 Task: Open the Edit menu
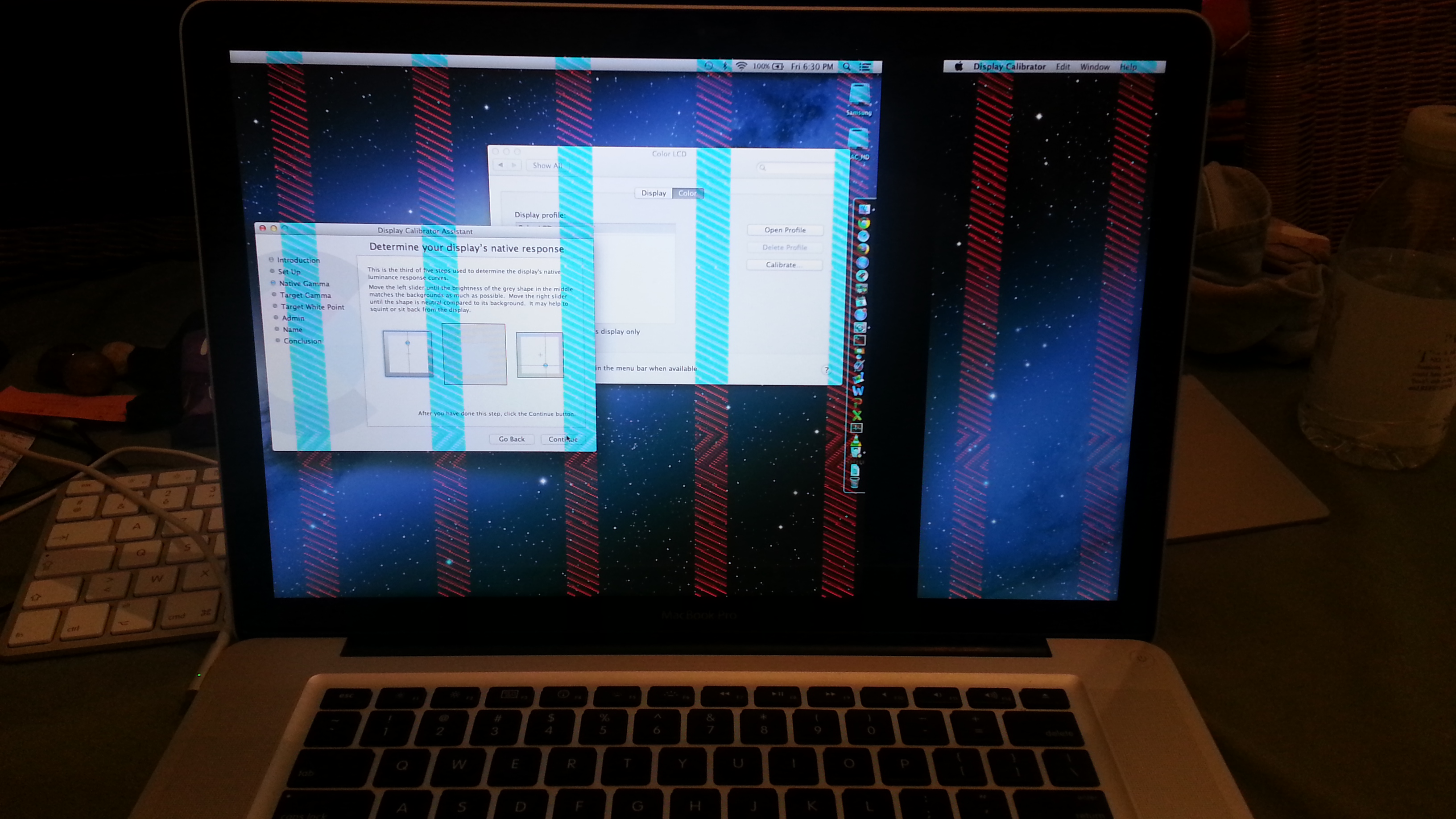[x=1063, y=67]
